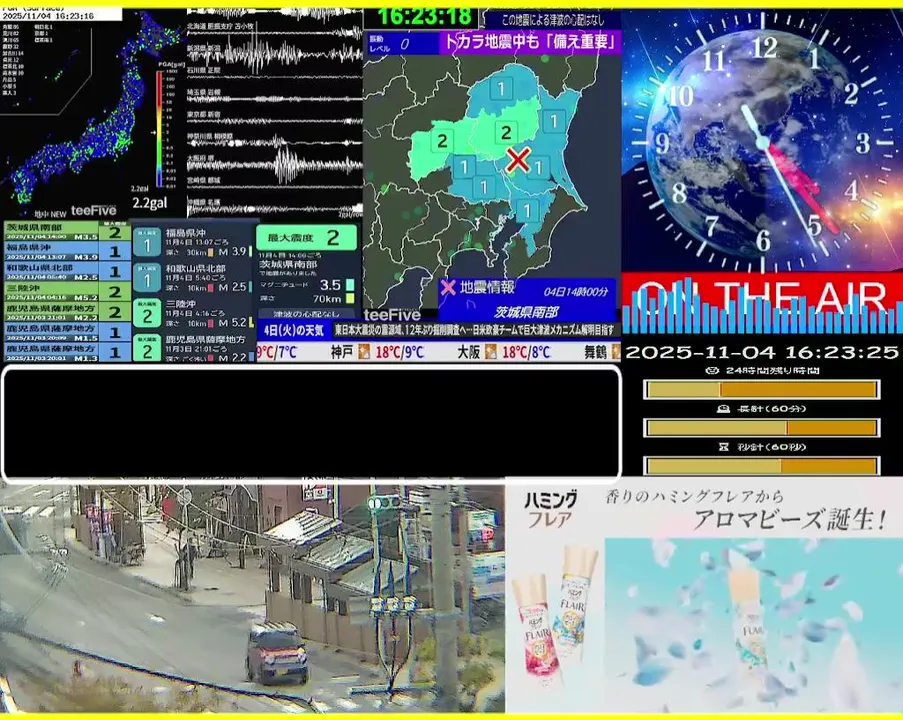Click the sunny weather icon next to 神戸
This screenshot has width=903, height=720.
pos(364,352)
